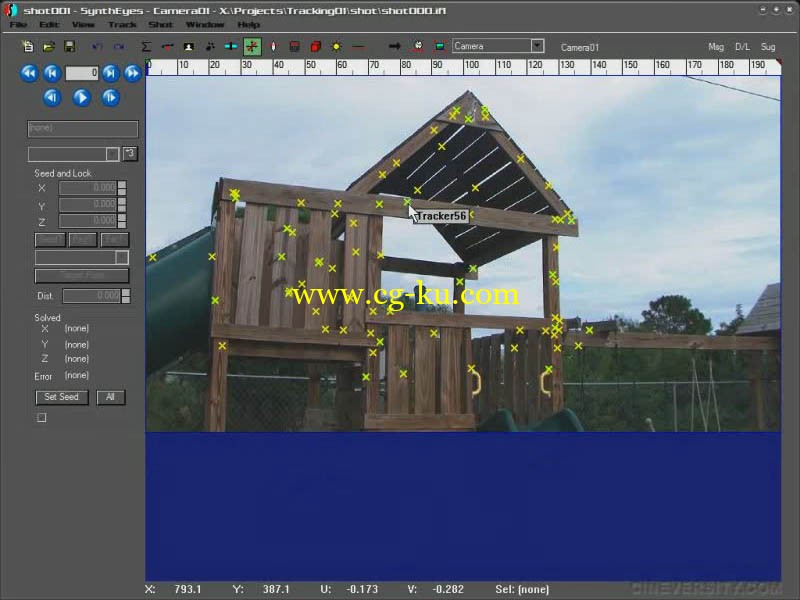Jump to the previous key frame

[52, 73]
